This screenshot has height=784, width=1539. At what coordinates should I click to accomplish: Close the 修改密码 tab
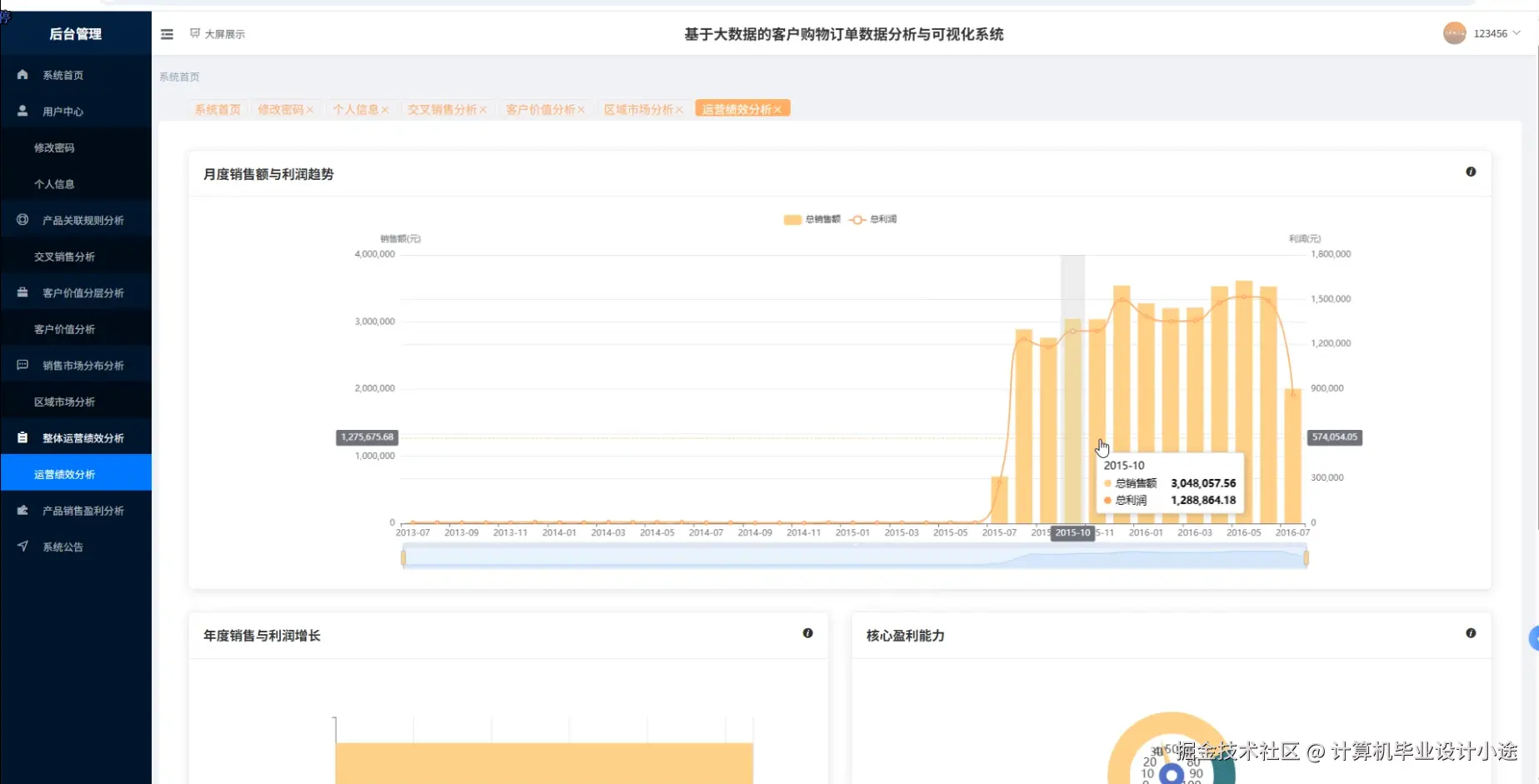tap(310, 110)
